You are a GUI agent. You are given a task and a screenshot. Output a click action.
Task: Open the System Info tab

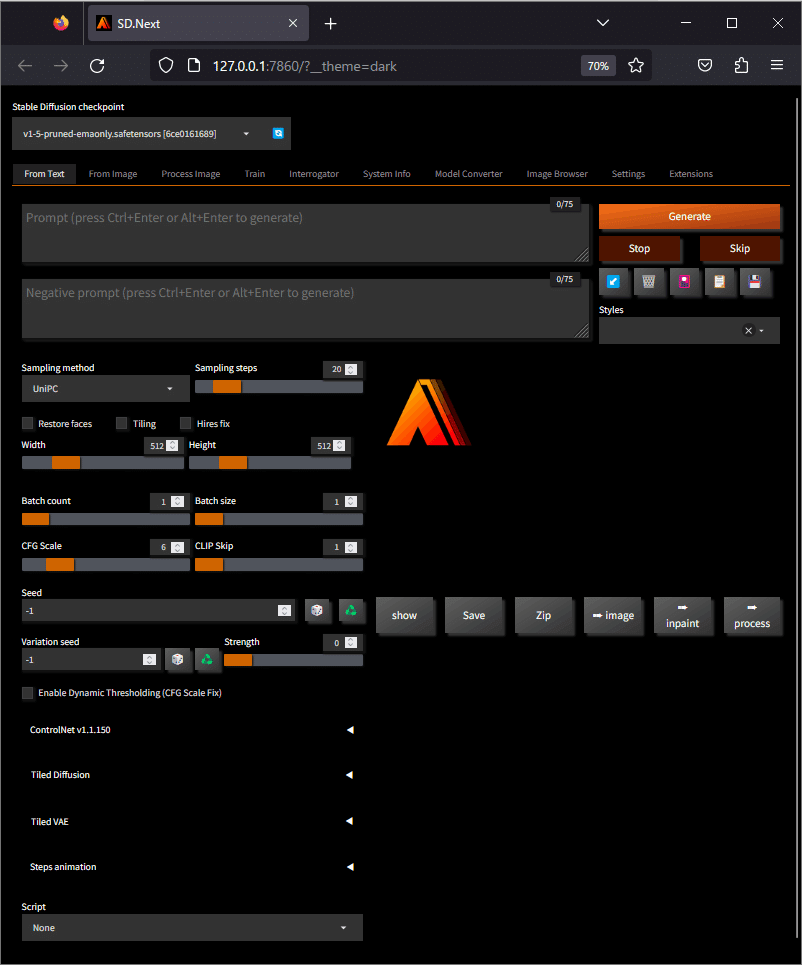387,174
